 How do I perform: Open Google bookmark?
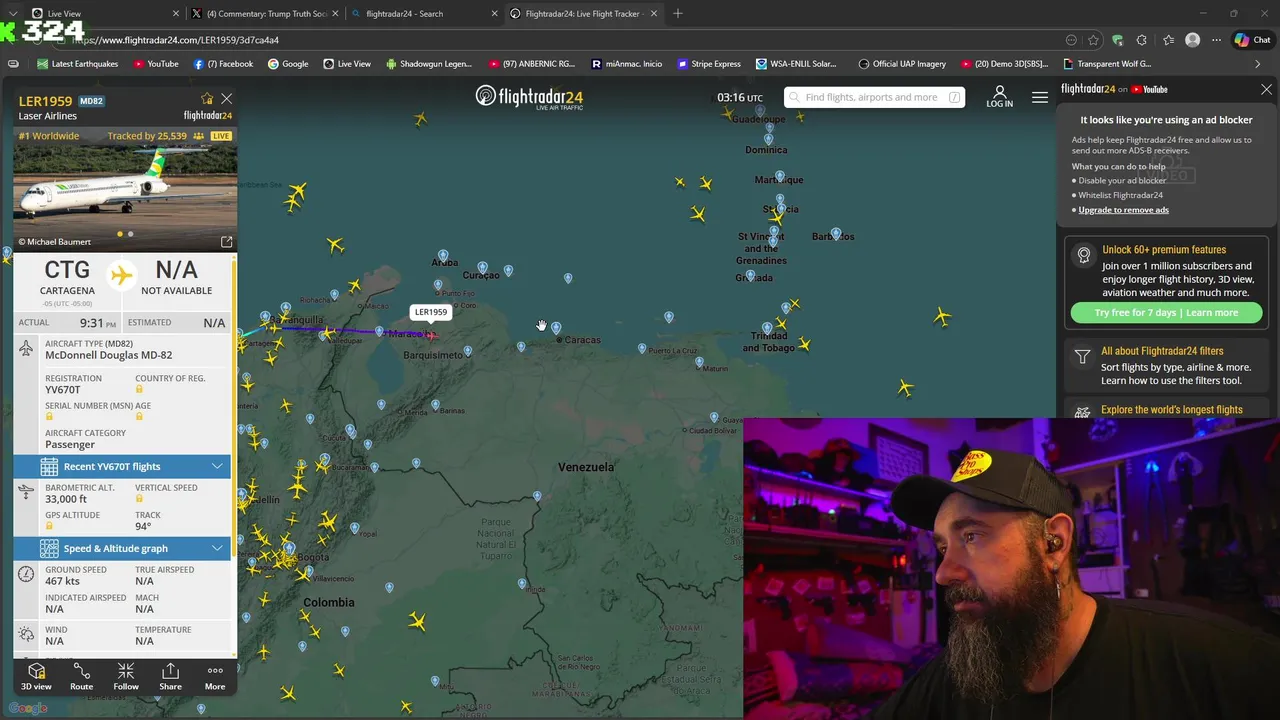[x=288, y=64]
